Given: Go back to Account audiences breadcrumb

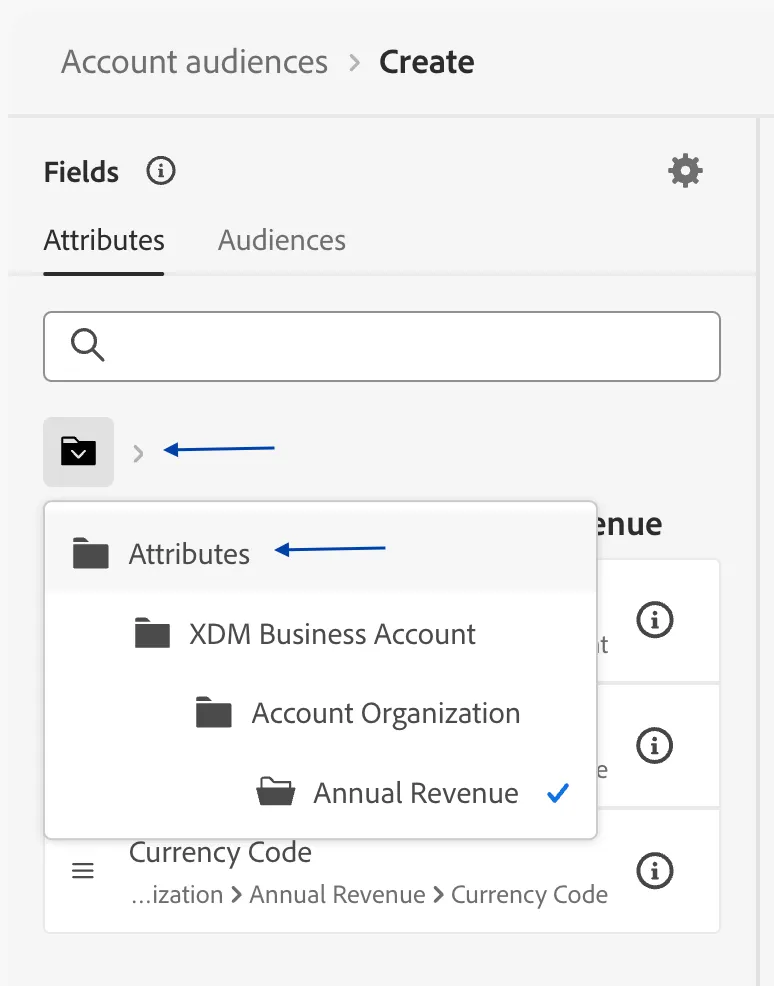Looking at the screenshot, I should click(194, 62).
